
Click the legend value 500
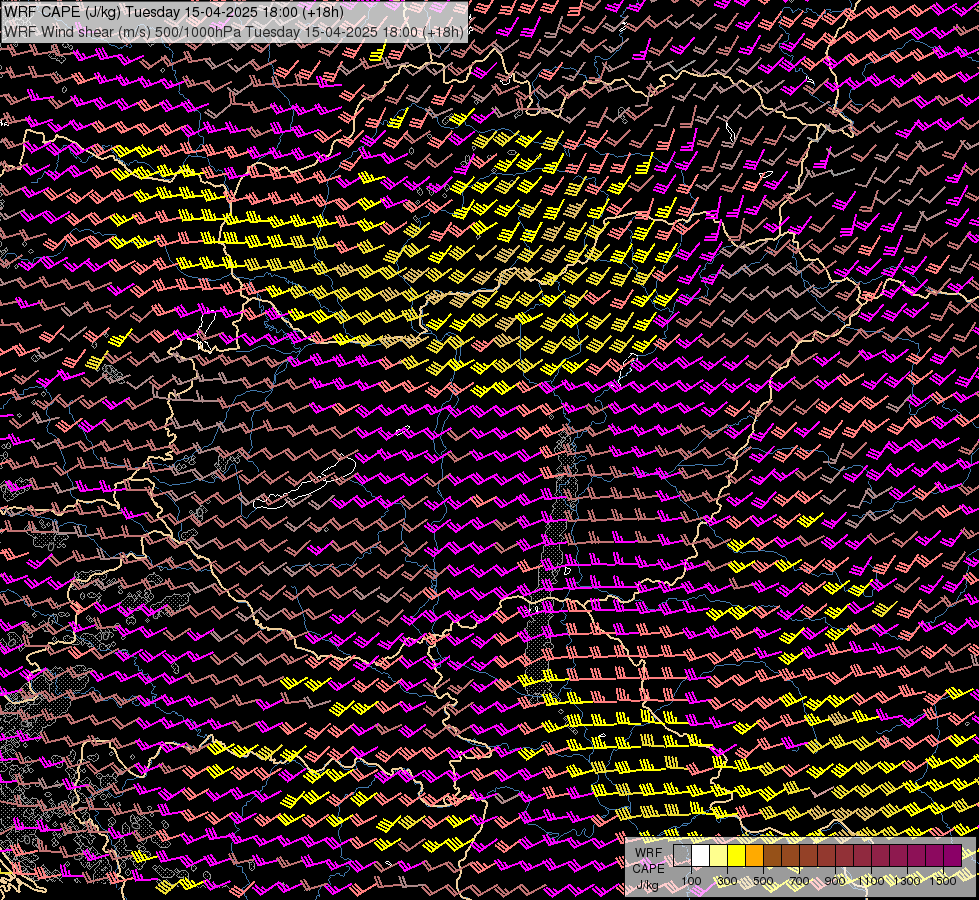pyautogui.click(x=763, y=881)
